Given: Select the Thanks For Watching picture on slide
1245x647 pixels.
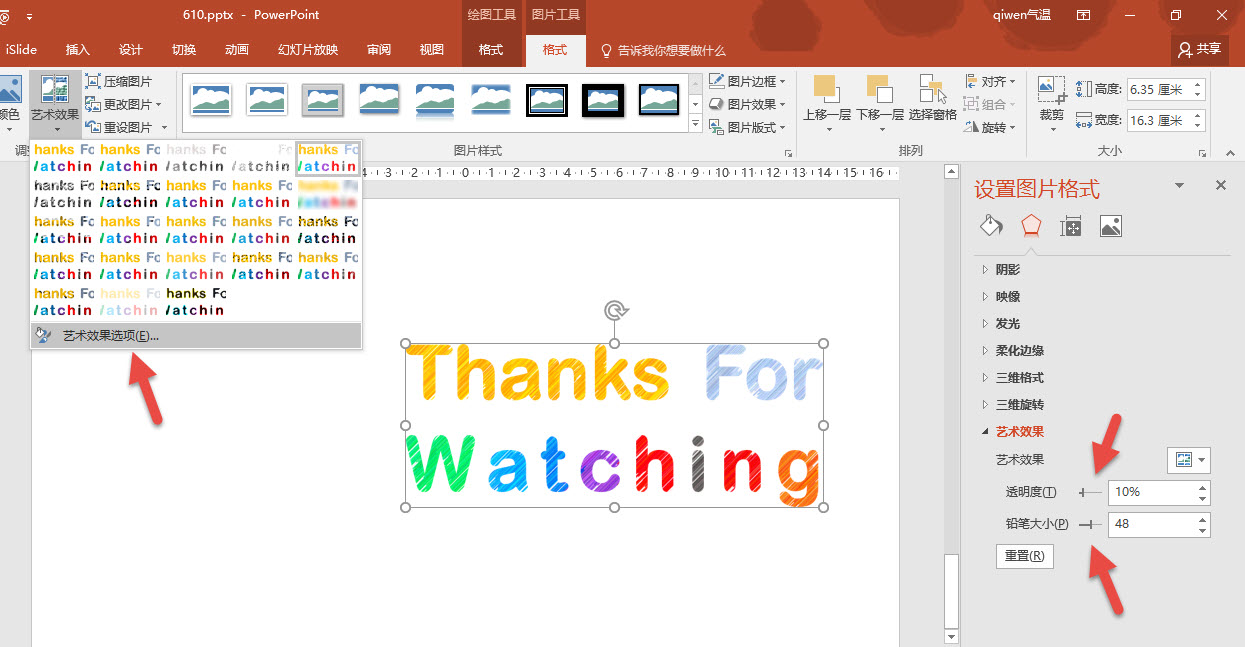Looking at the screenshot, I should pyautogui.click(x=614, y=425).
